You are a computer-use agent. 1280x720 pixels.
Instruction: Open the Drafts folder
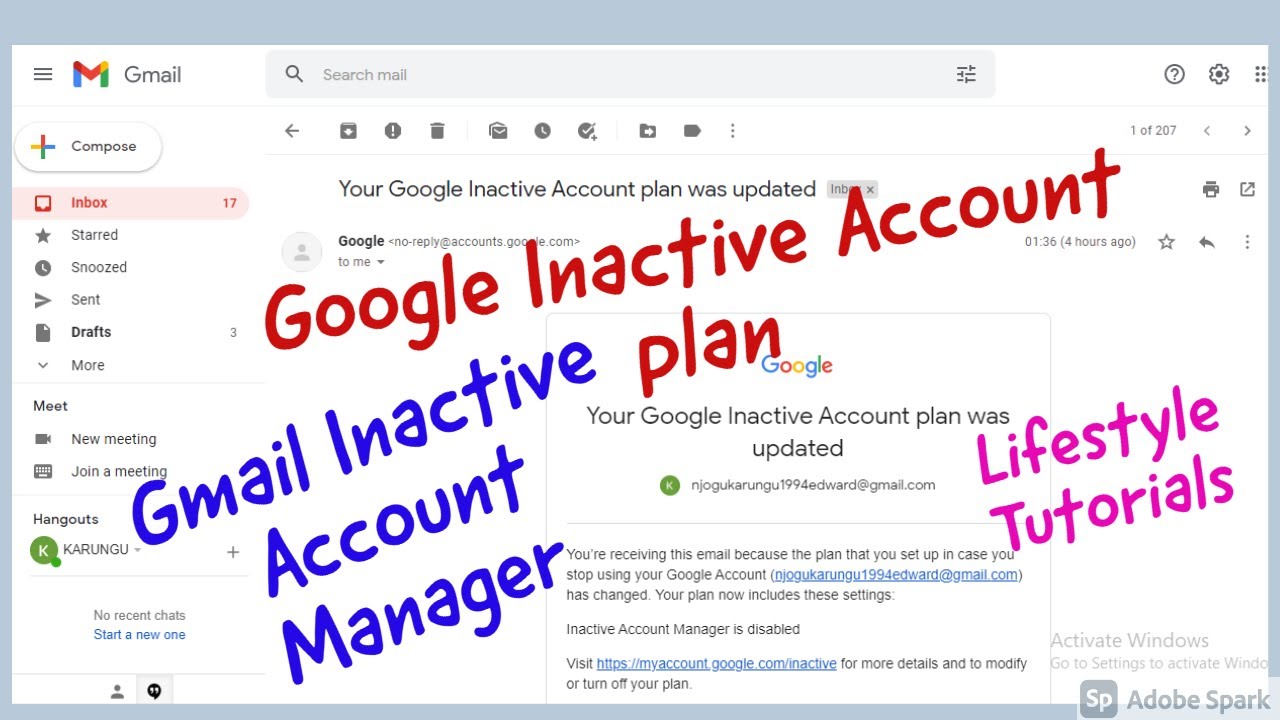130,332
